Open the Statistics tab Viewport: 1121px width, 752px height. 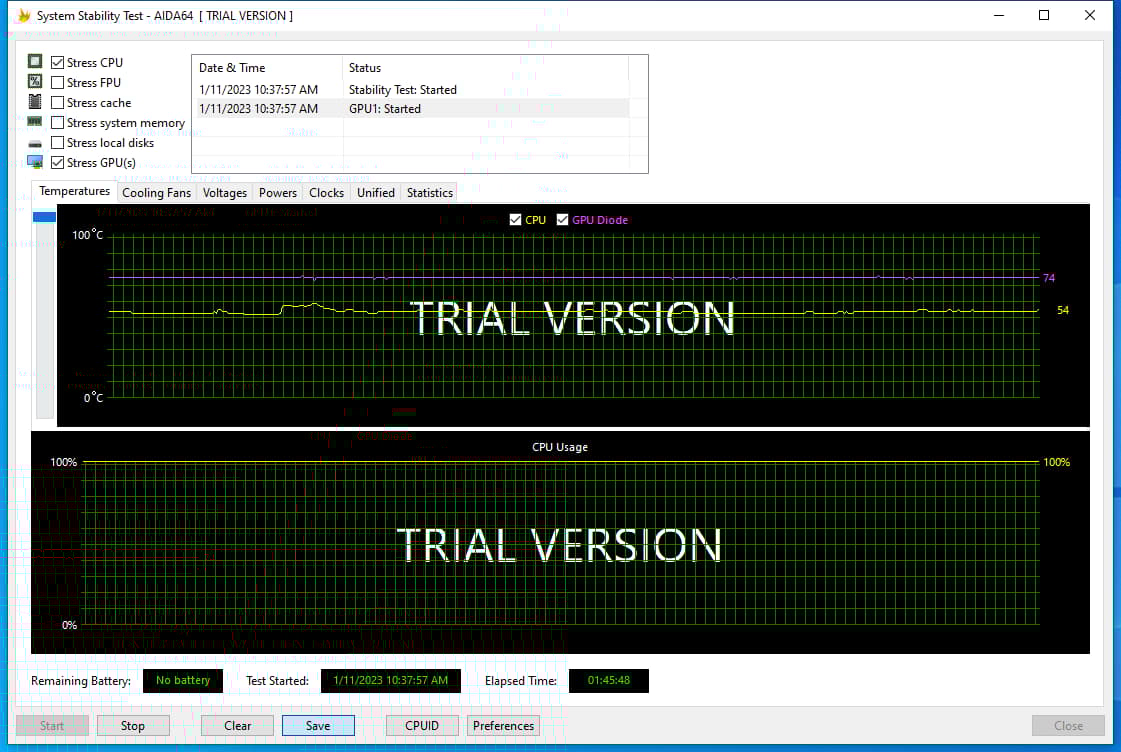point(430,193)
